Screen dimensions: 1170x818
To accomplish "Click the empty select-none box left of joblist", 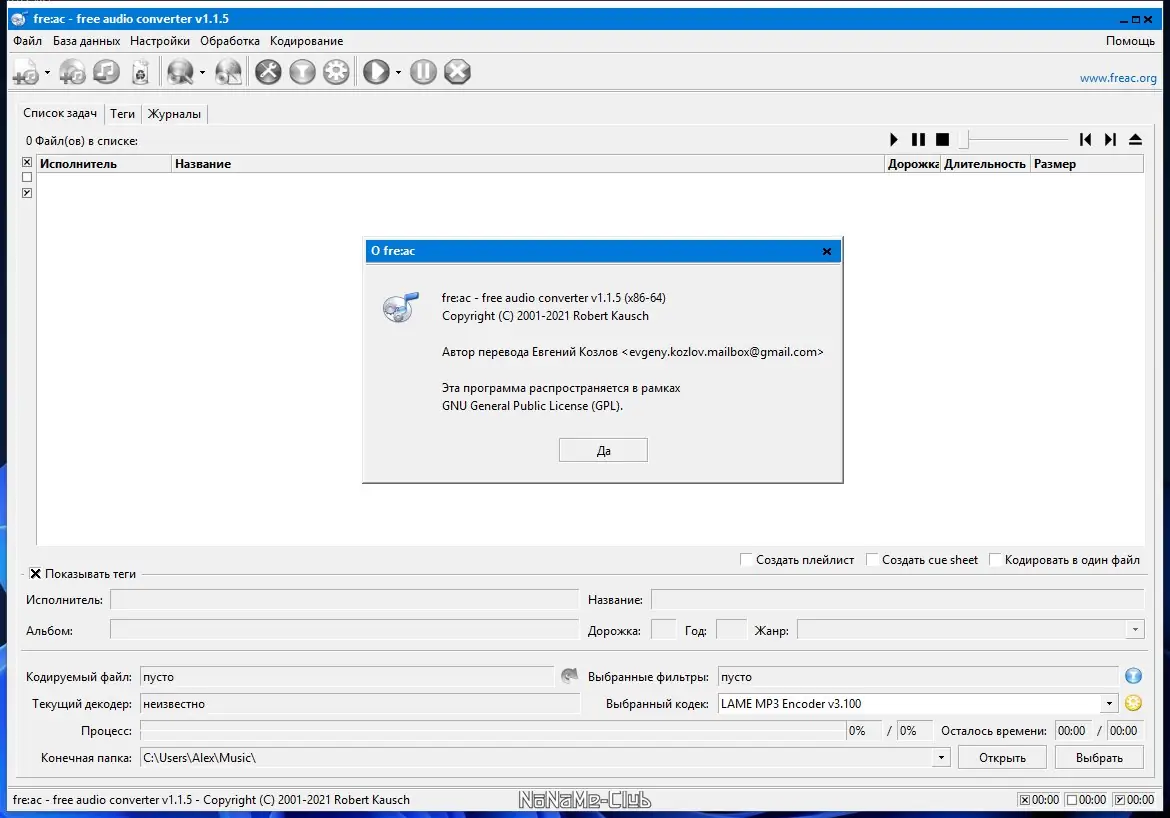I will 27,178.
